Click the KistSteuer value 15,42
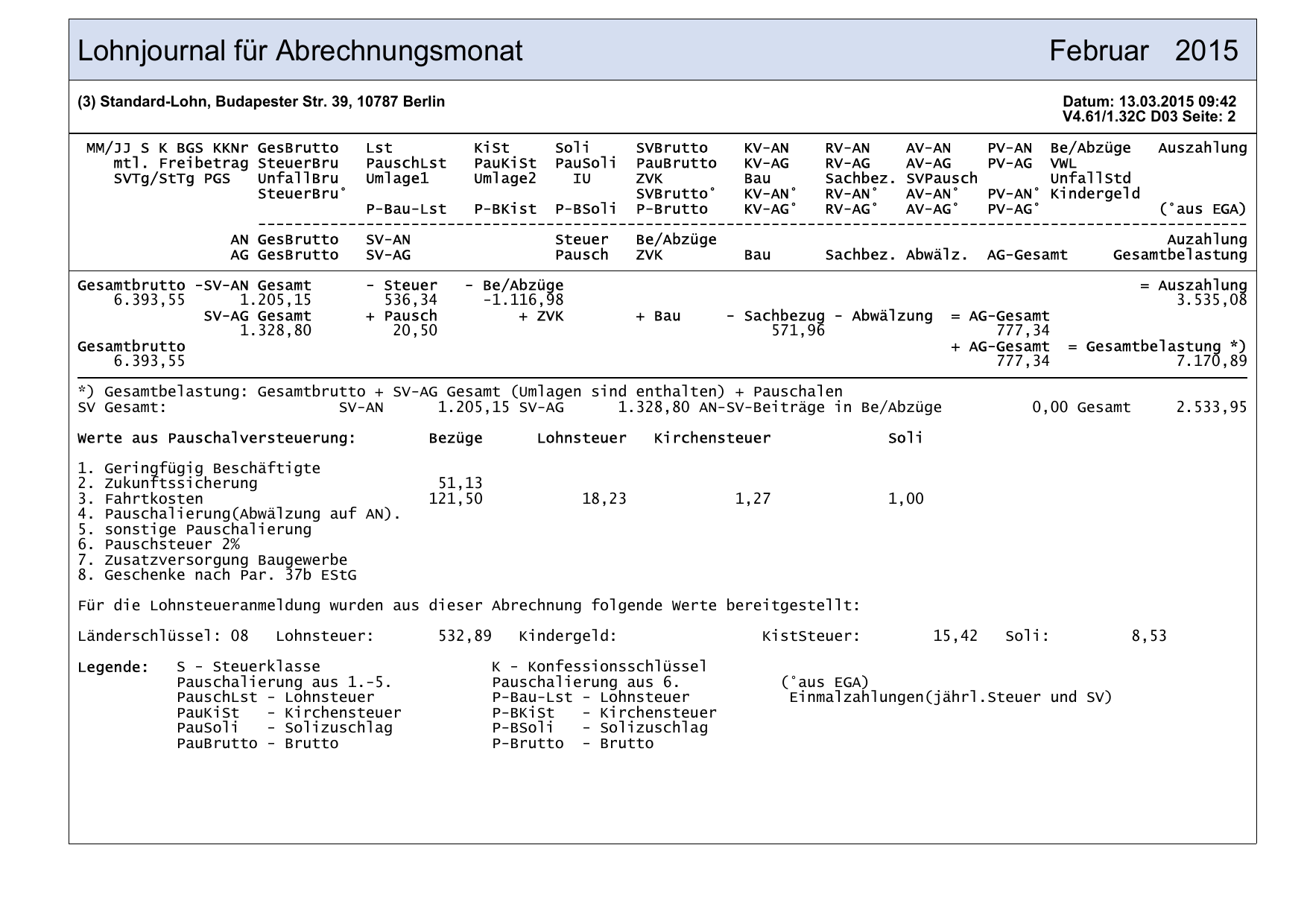This screenshot has width=1307, height=924. (x=955, y=636)
